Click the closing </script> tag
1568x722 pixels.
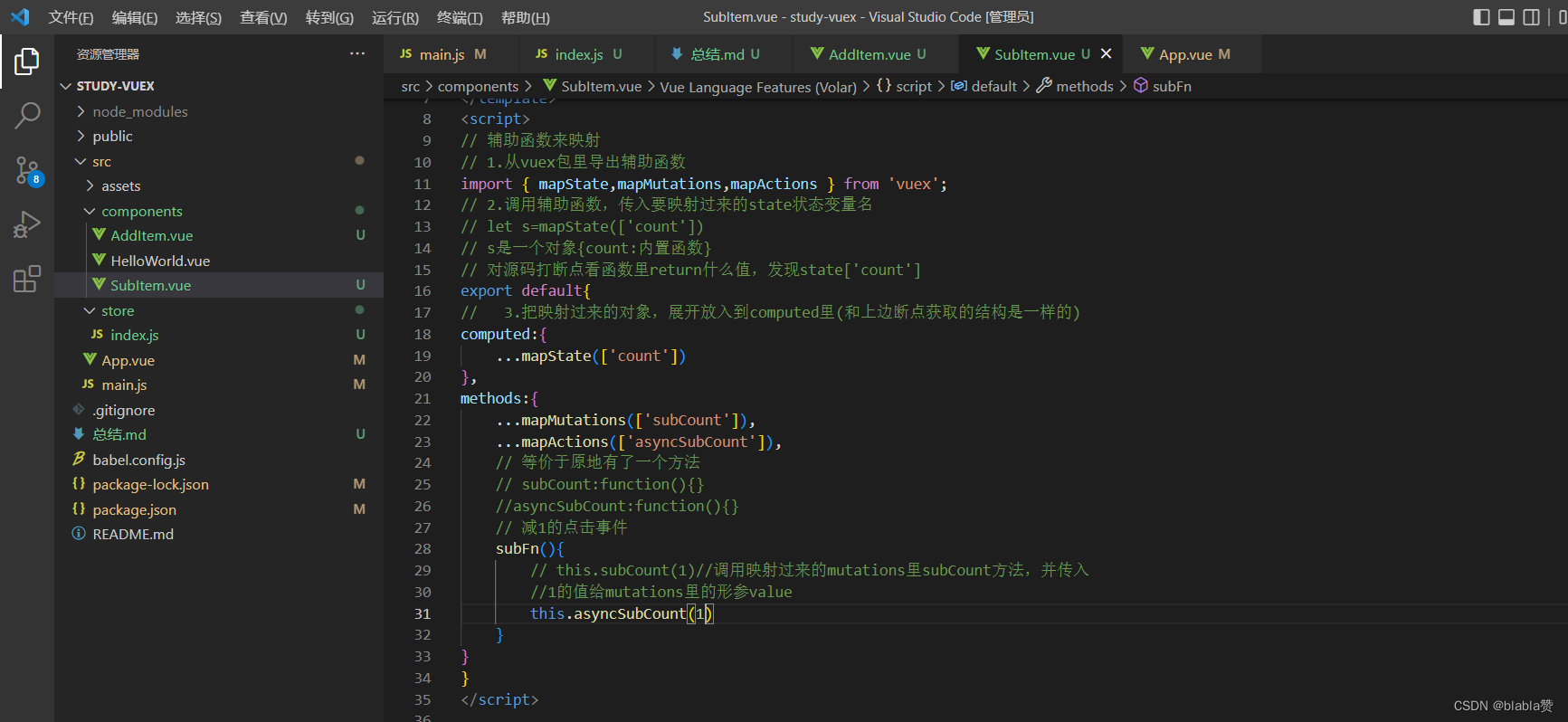point(499,699)
